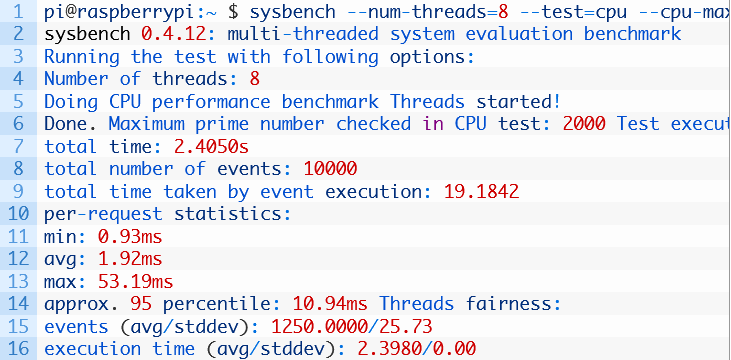The width and height of the screenshot is (731, 360).
Task: Click the 'Running the test' line
Action: point(259,57)
